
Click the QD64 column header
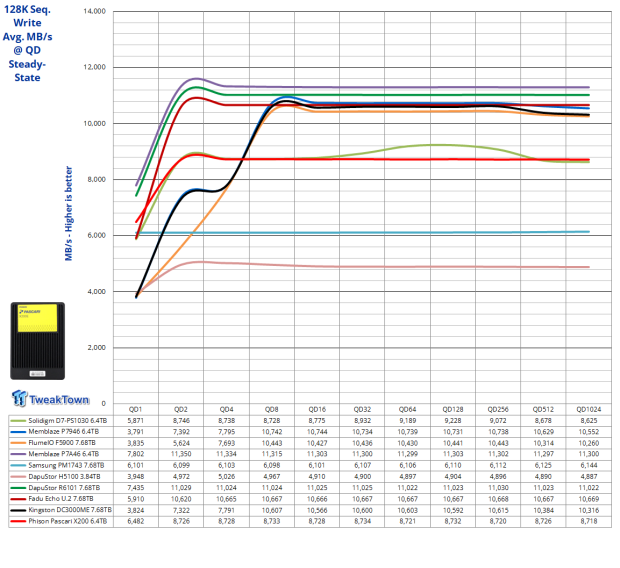pyautogui.click(x=407, y=409)
